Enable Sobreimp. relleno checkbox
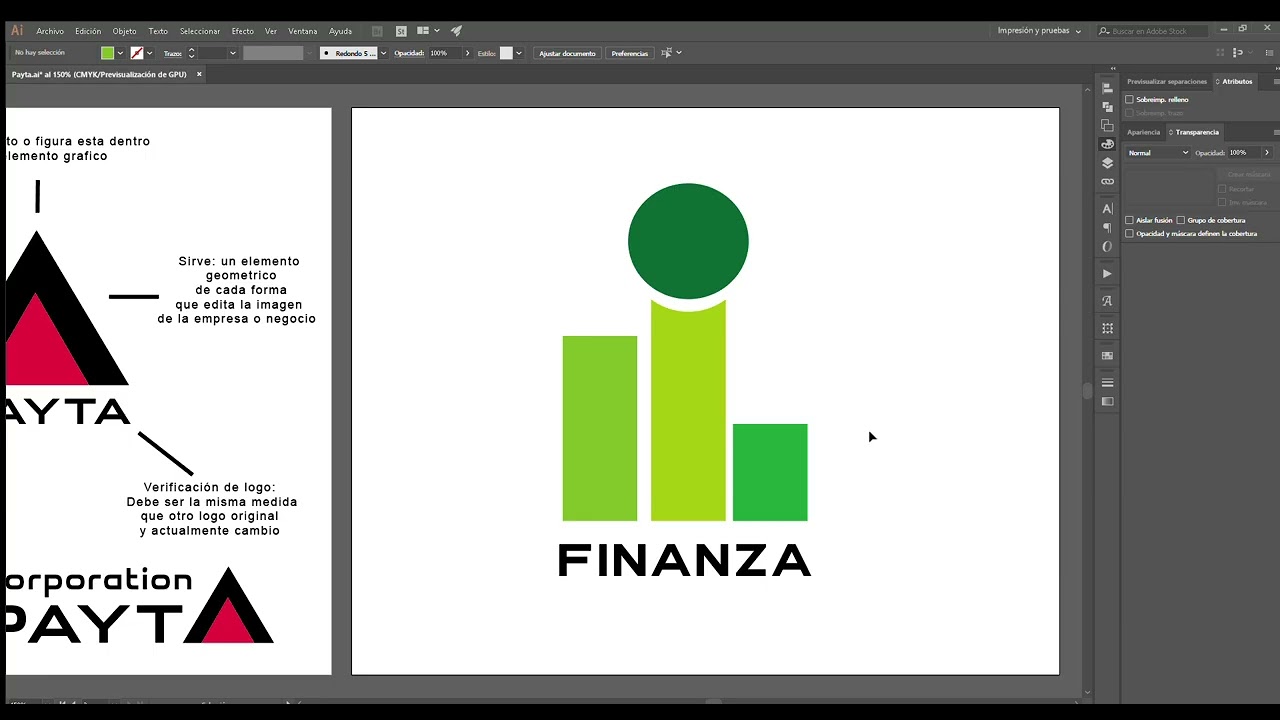Image resolution: width=1280 pixels, height=720 pixels. pyautogui.click(x=1130, y=99)
